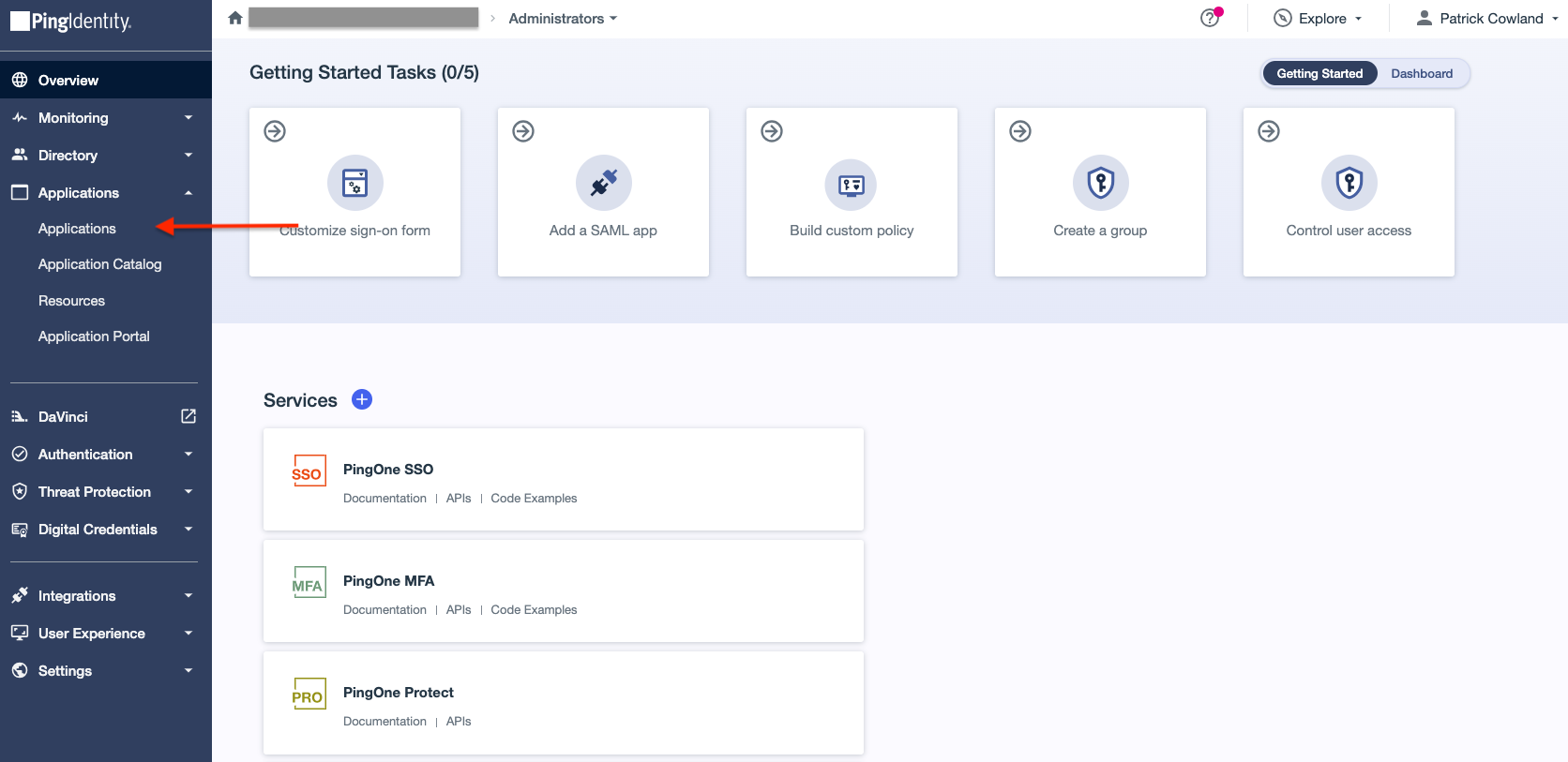Expand the Authentication sidebar section

(x=101, y=455)
